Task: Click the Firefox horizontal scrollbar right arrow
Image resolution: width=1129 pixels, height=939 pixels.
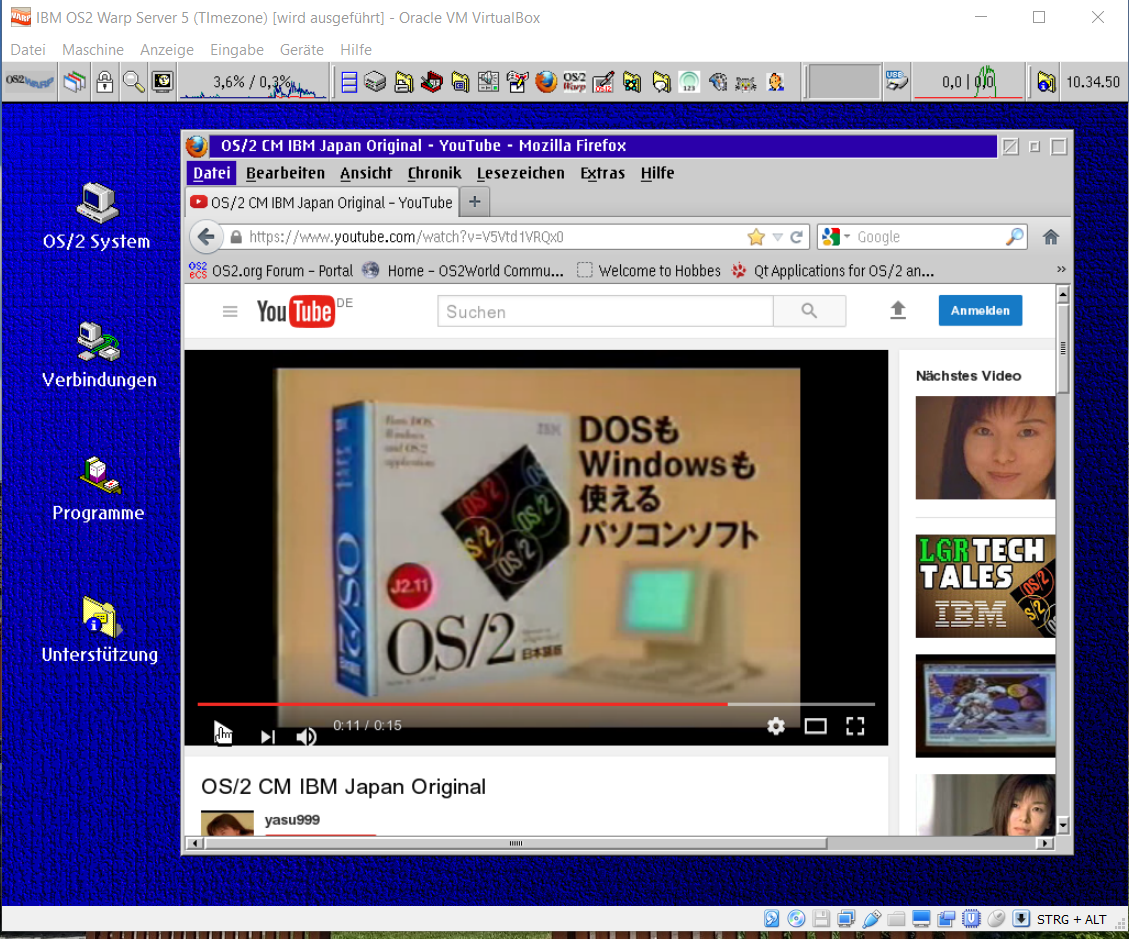Action: 1045,843
